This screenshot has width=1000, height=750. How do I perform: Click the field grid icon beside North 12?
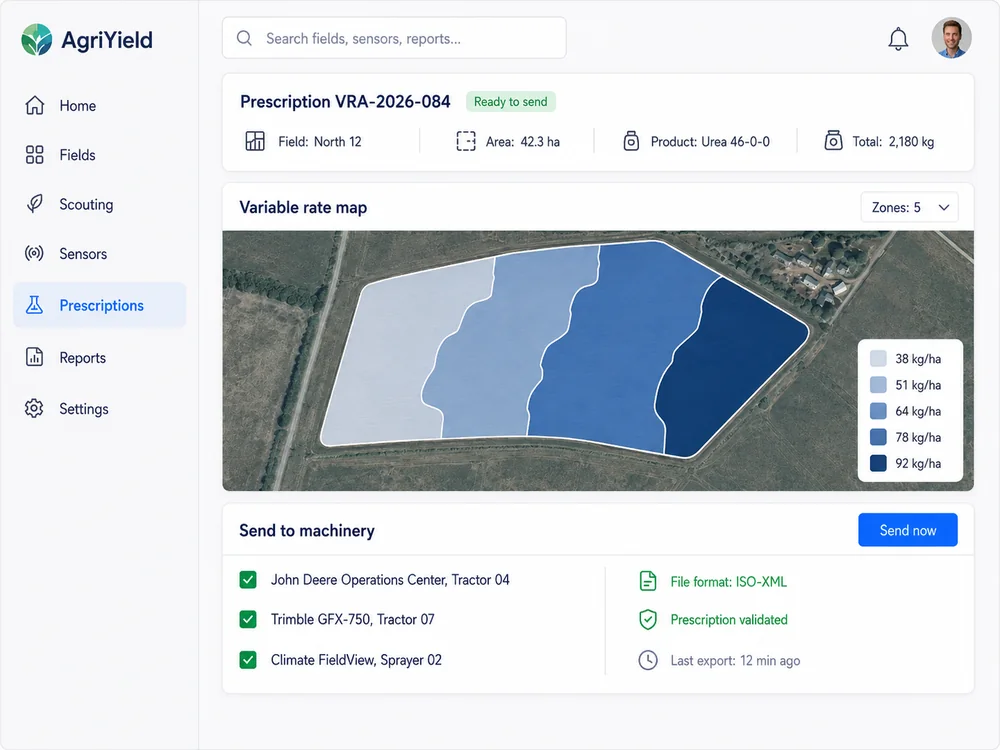click(x=255, y=141)
